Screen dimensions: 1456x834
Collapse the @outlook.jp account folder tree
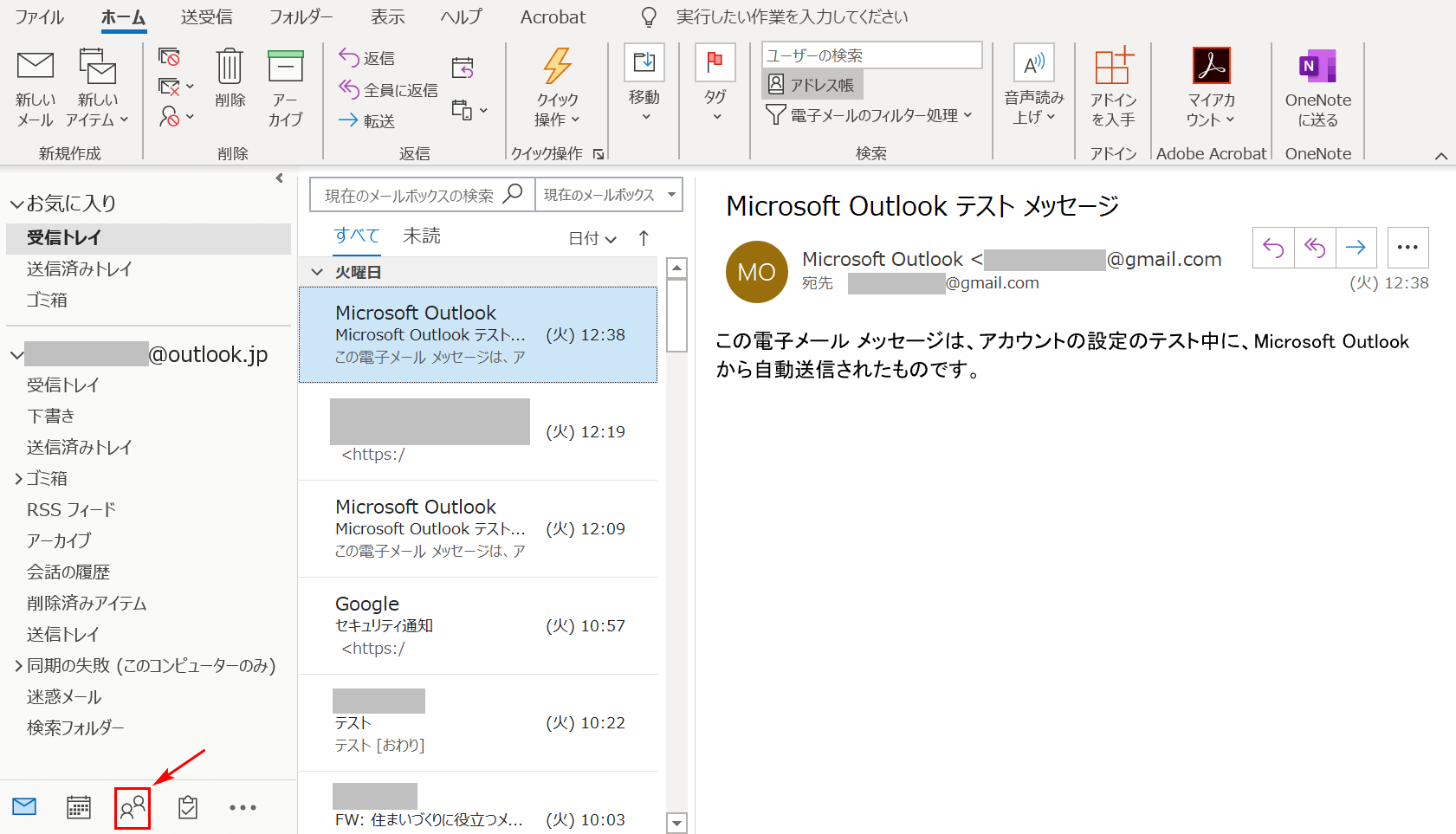pos(16,355)
